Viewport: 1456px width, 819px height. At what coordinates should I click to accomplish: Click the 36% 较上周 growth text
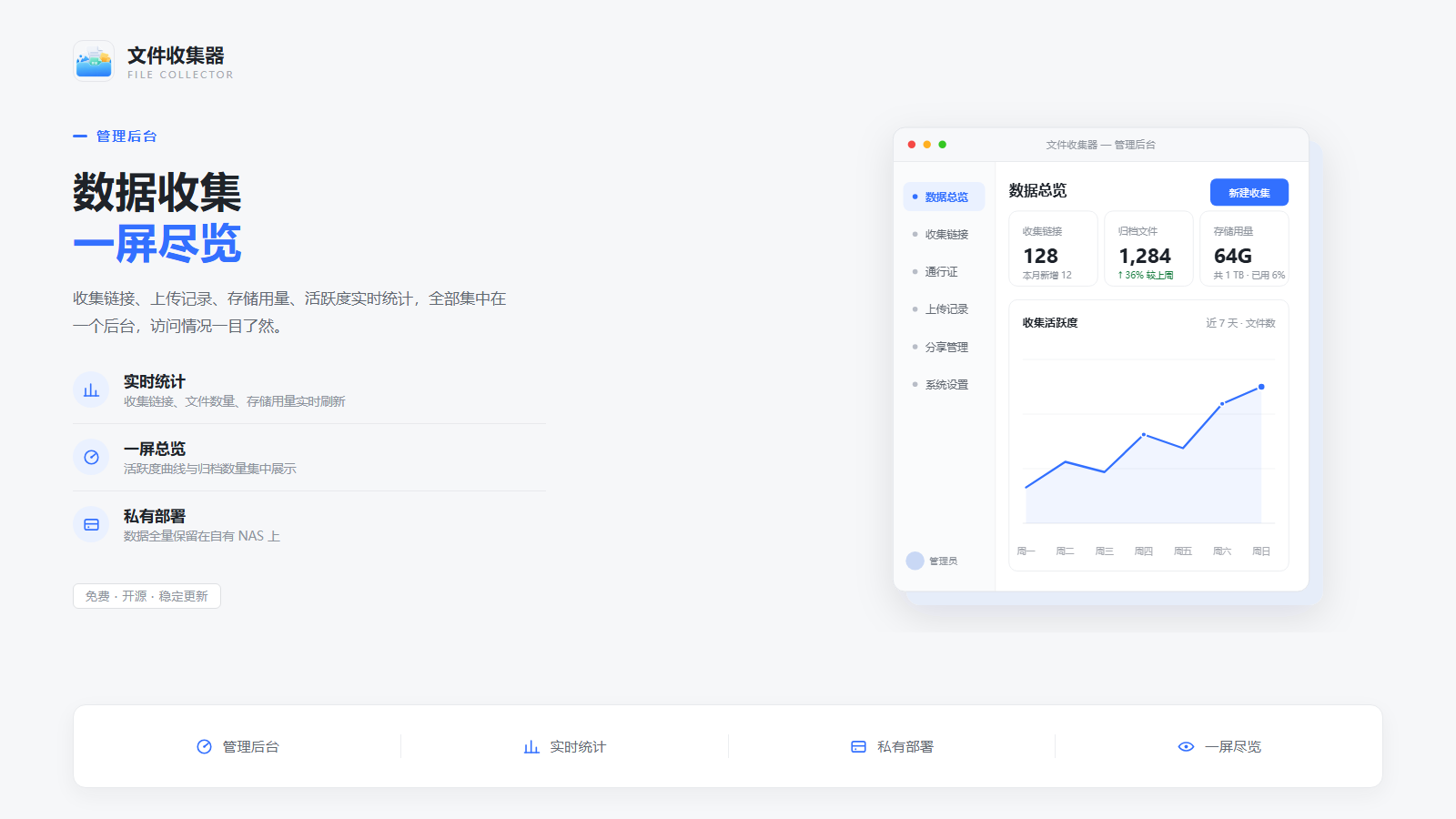tap(1146, 275)
